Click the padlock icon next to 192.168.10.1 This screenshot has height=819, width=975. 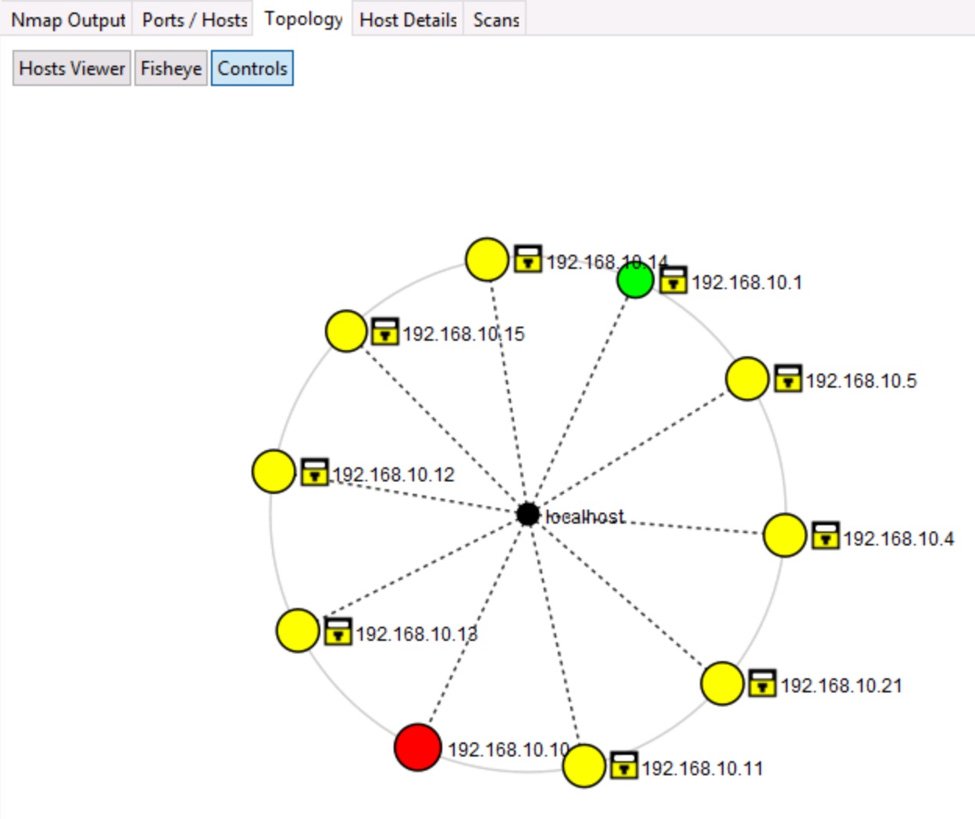click(674, 281)
